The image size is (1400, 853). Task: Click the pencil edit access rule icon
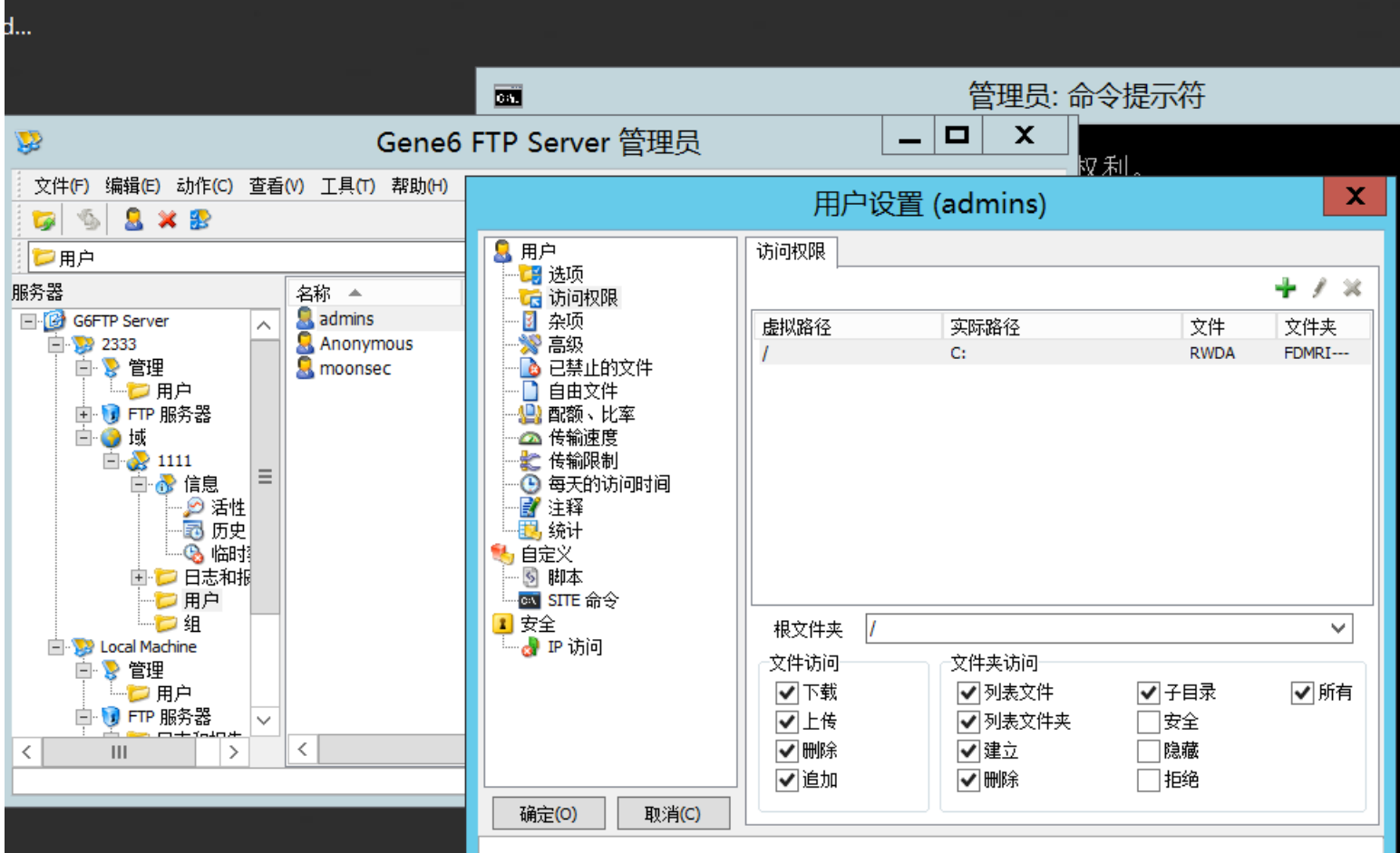pos(1319,288)
